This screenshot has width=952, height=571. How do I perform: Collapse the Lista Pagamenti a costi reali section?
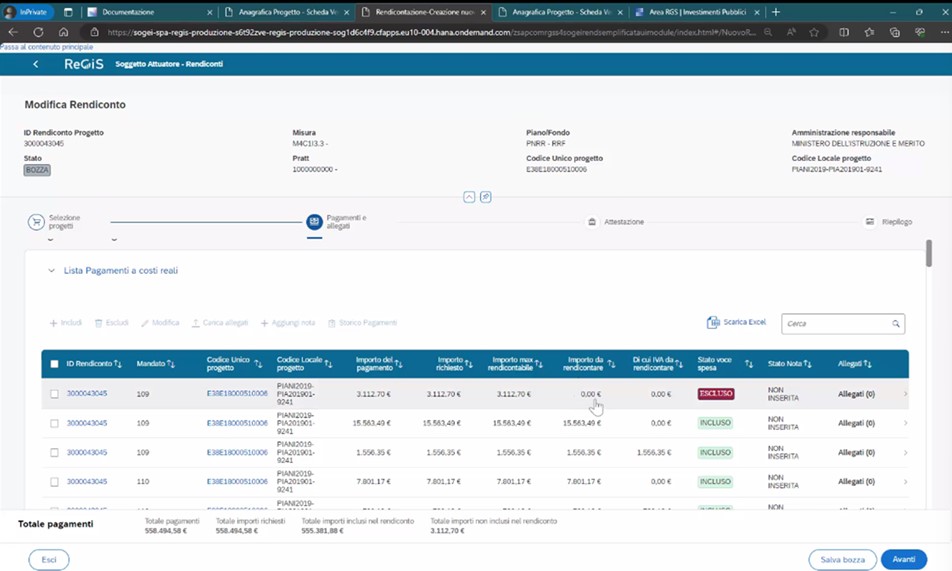51,271
